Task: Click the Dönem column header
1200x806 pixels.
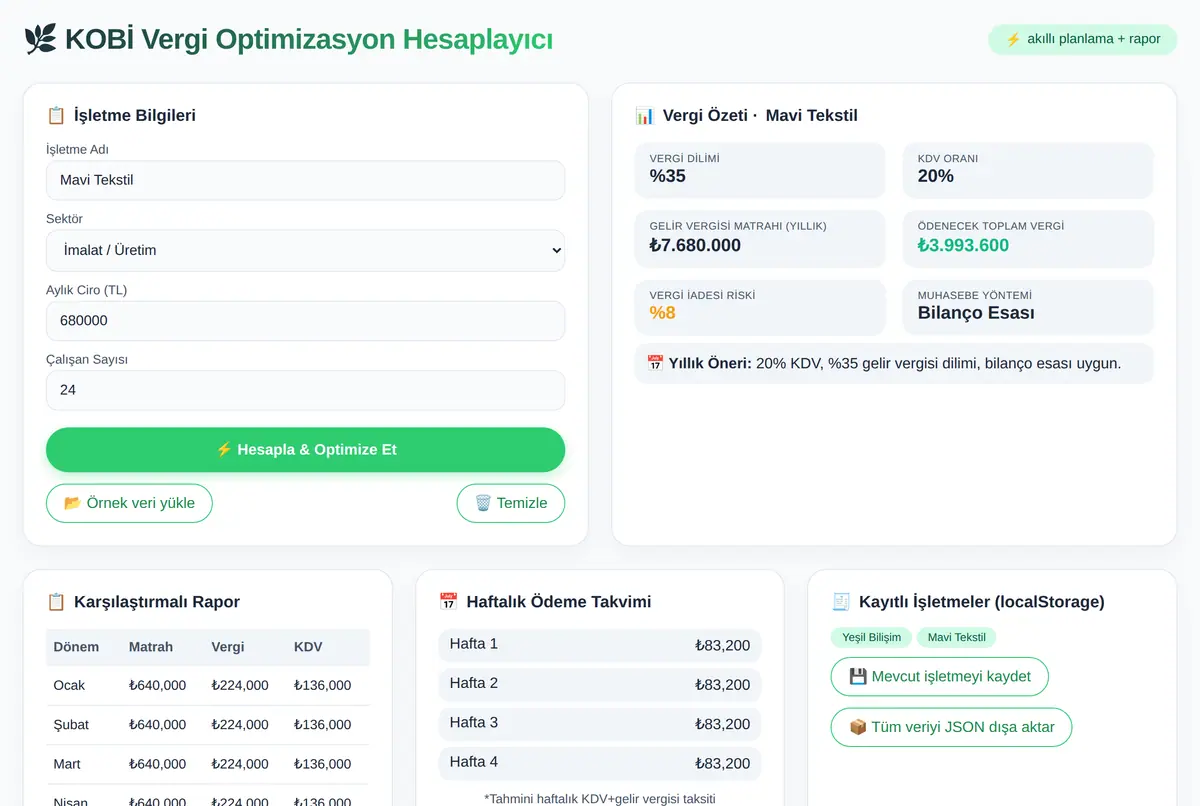Action: pos(76,647)
